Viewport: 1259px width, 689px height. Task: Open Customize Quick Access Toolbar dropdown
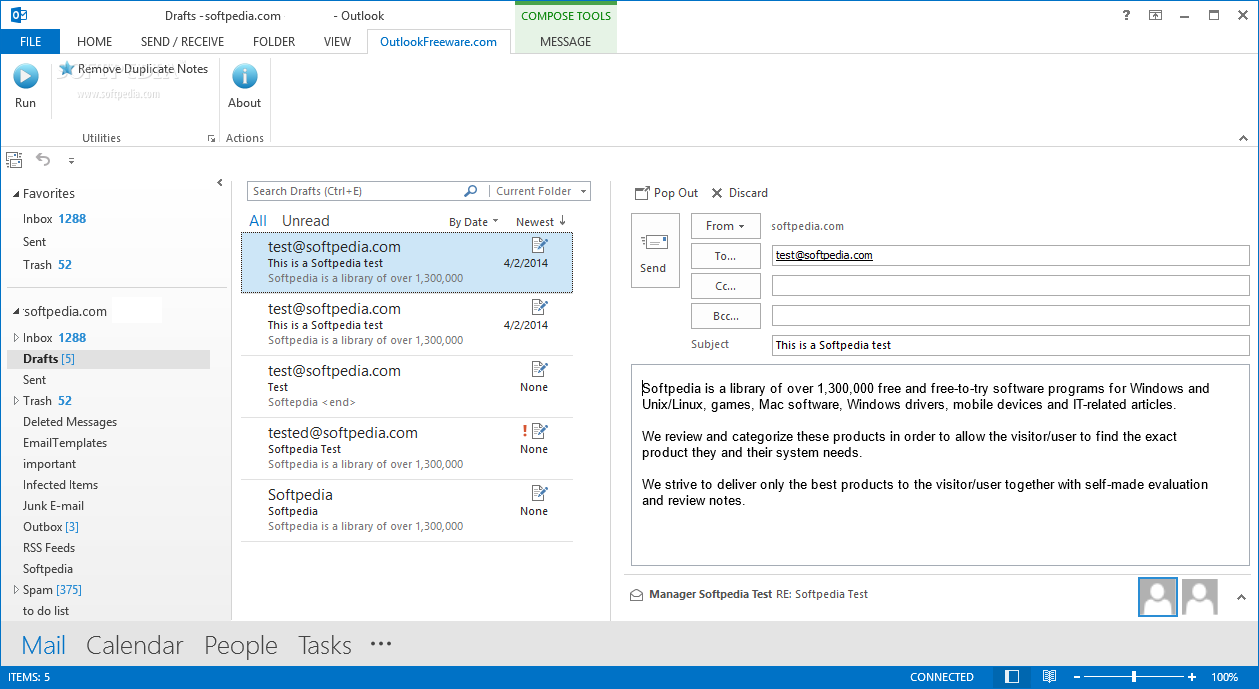tap(71, 160)
